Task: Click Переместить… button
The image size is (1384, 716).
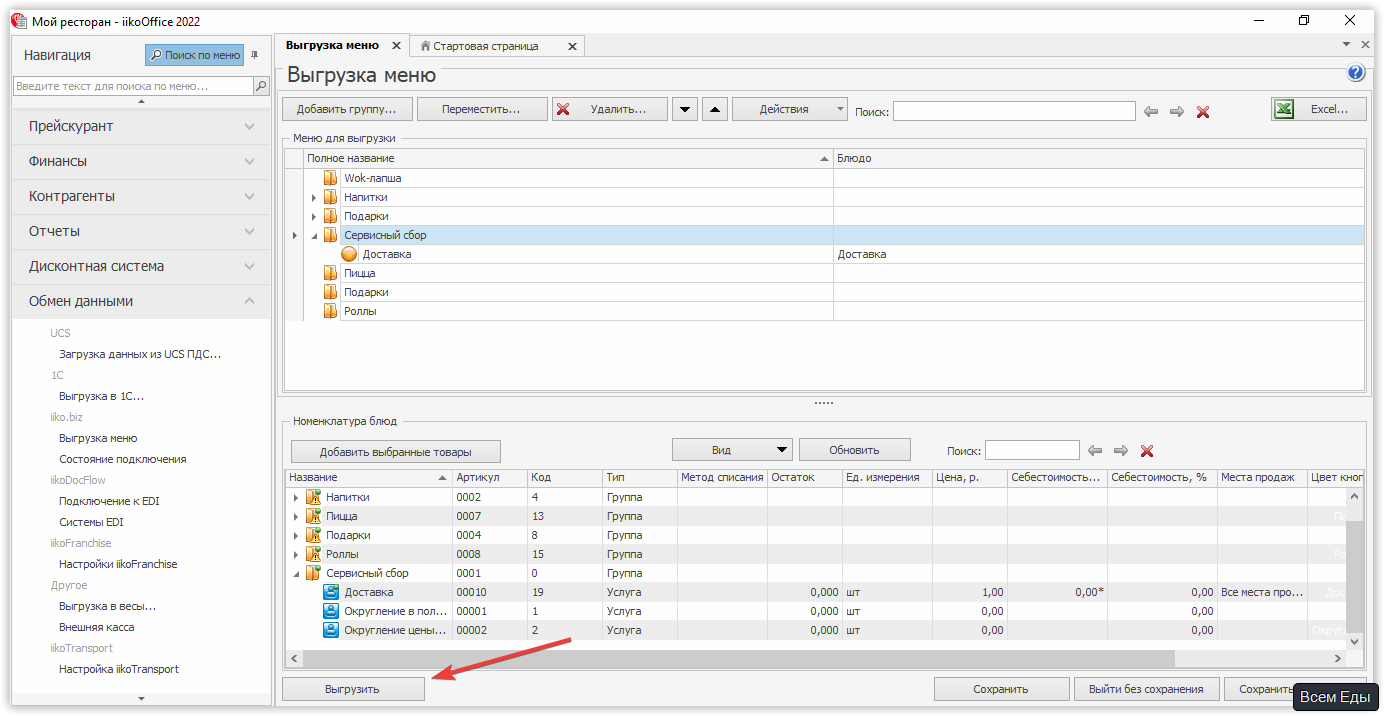Action: (x=482, y=109)
